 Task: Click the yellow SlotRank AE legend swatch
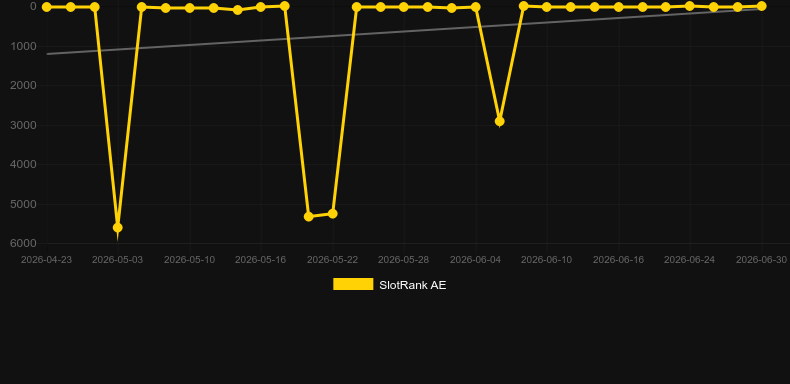(x=353, y=284)
